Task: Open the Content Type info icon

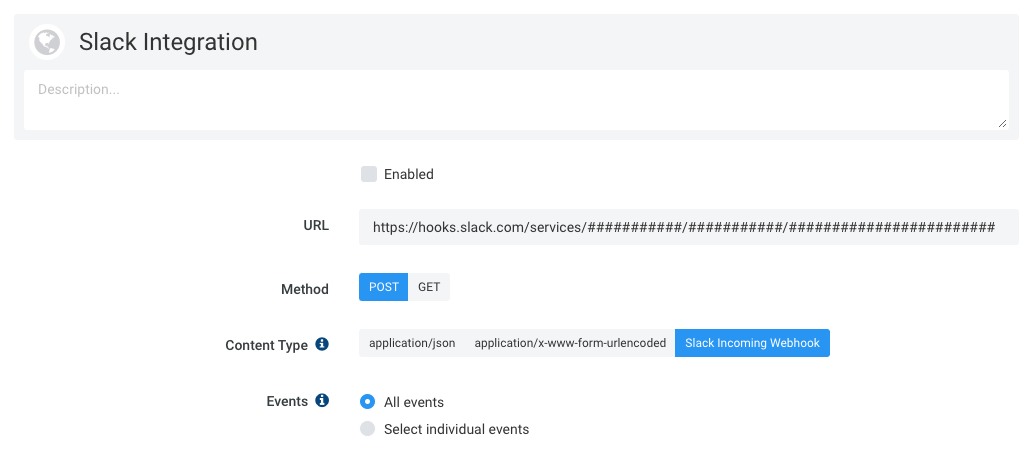Action: [322, 344]
